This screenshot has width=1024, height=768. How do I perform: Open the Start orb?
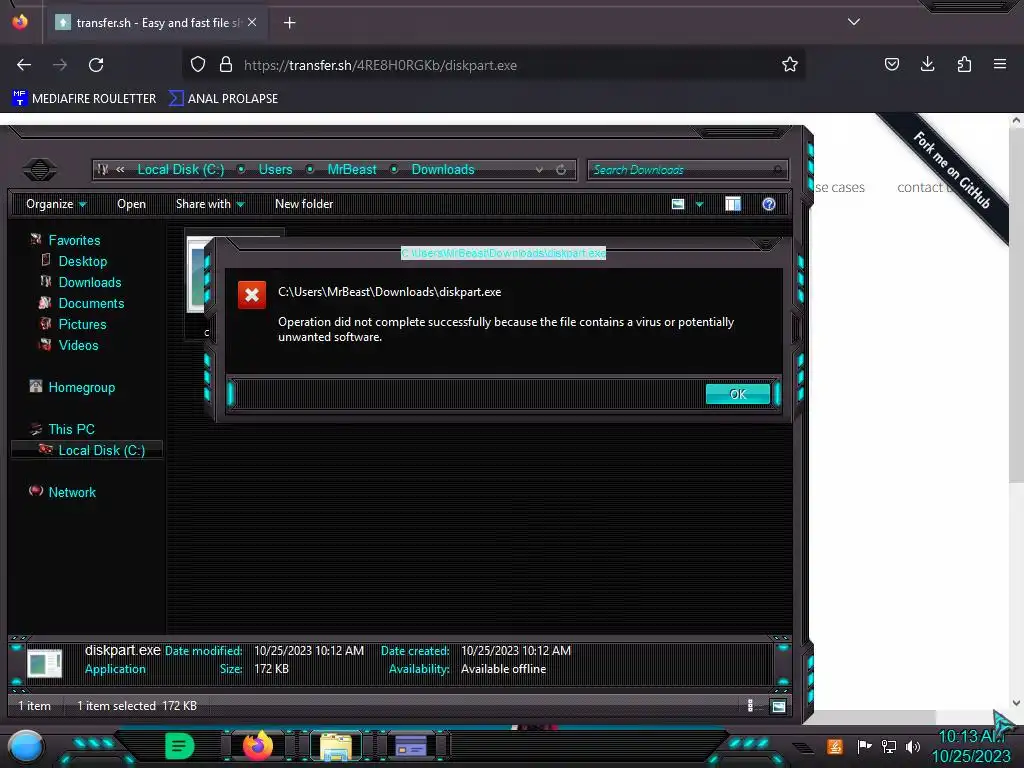click(26, 747)
